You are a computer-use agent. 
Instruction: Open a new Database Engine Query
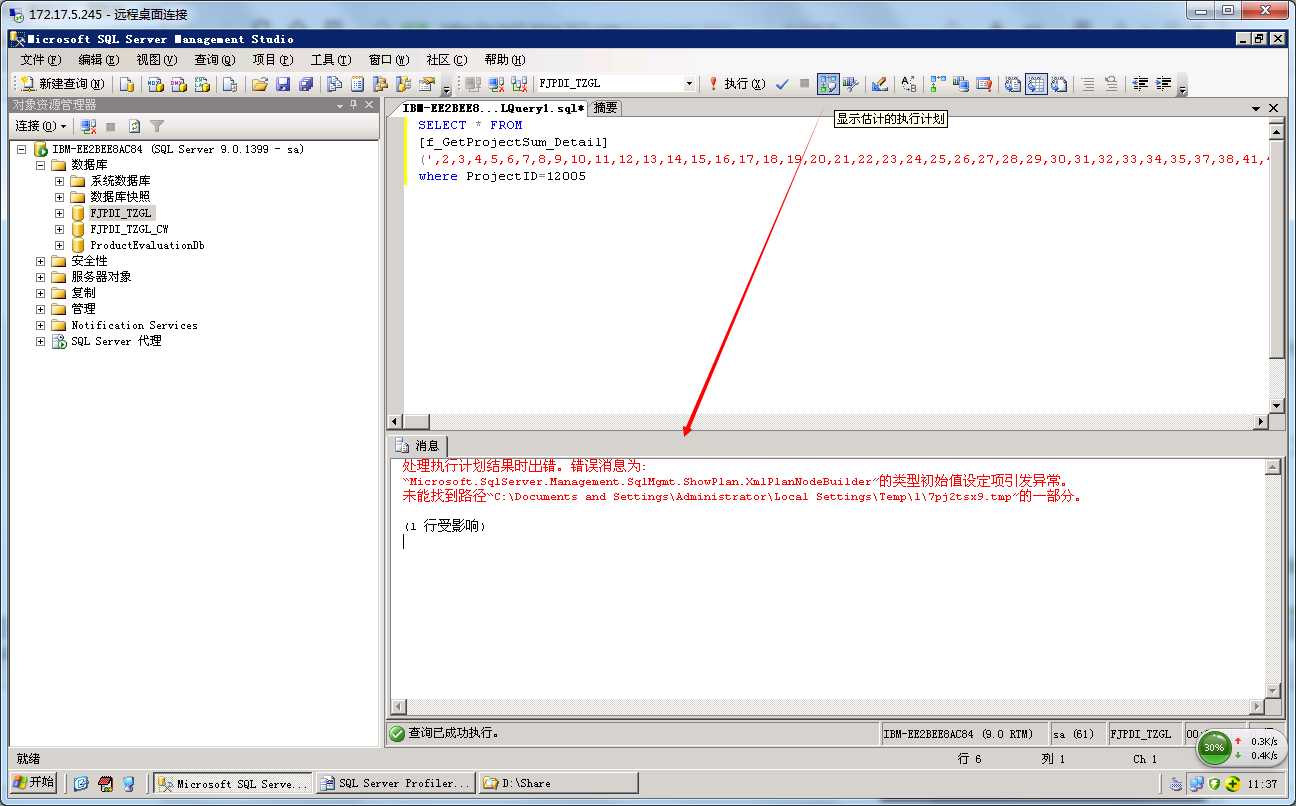point(128,84)
